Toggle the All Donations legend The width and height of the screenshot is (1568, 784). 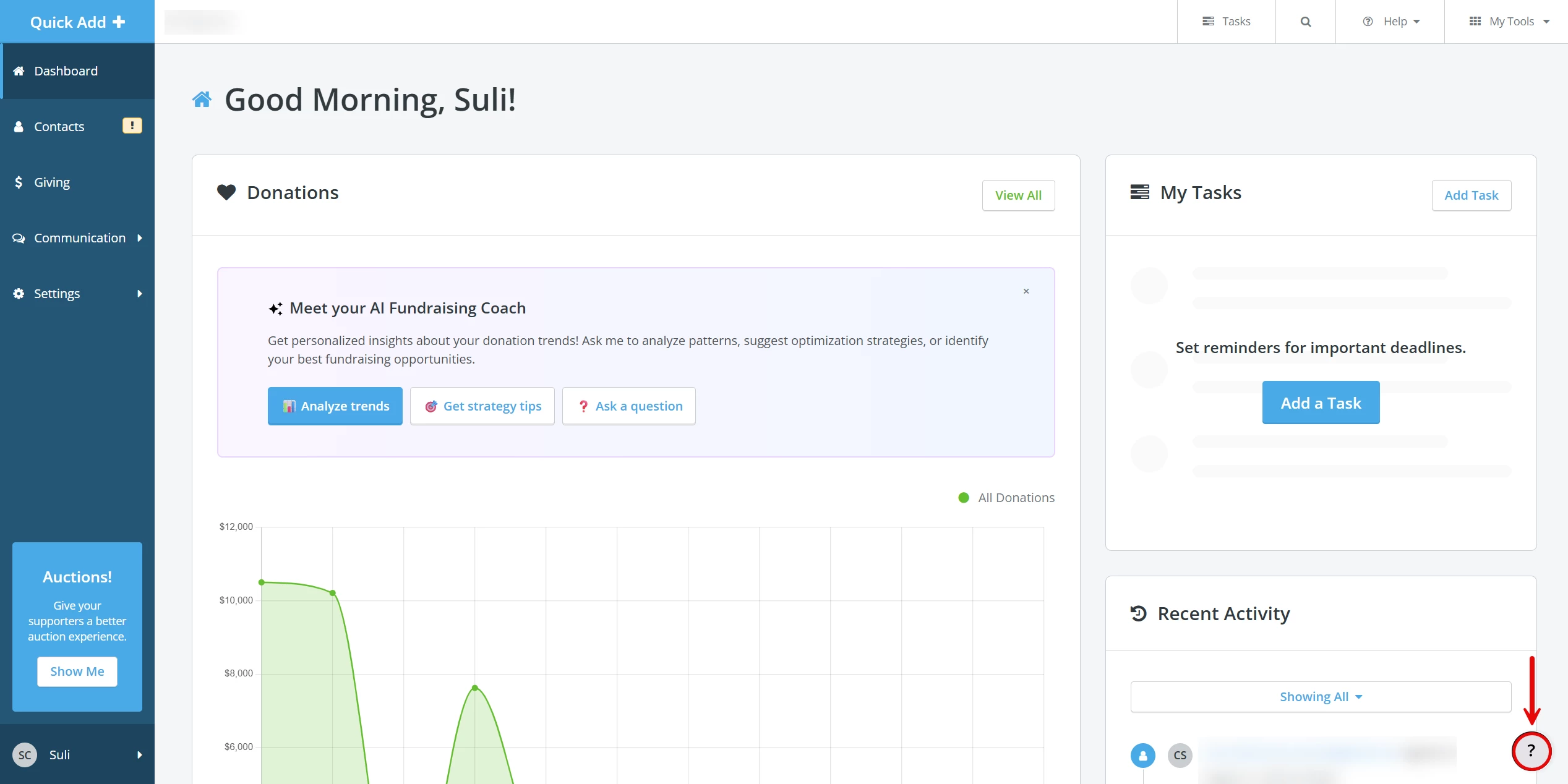point(1006,498)
